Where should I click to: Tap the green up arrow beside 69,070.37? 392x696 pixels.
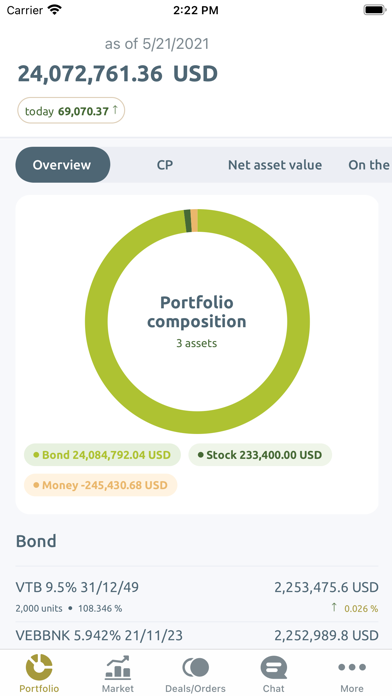(x=115, y=110)
